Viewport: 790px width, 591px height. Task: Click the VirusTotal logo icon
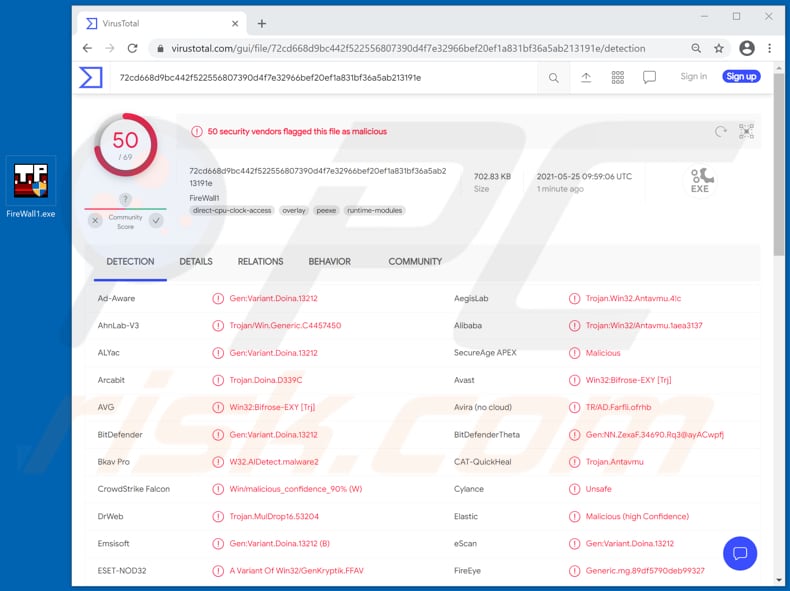point(91,77)
